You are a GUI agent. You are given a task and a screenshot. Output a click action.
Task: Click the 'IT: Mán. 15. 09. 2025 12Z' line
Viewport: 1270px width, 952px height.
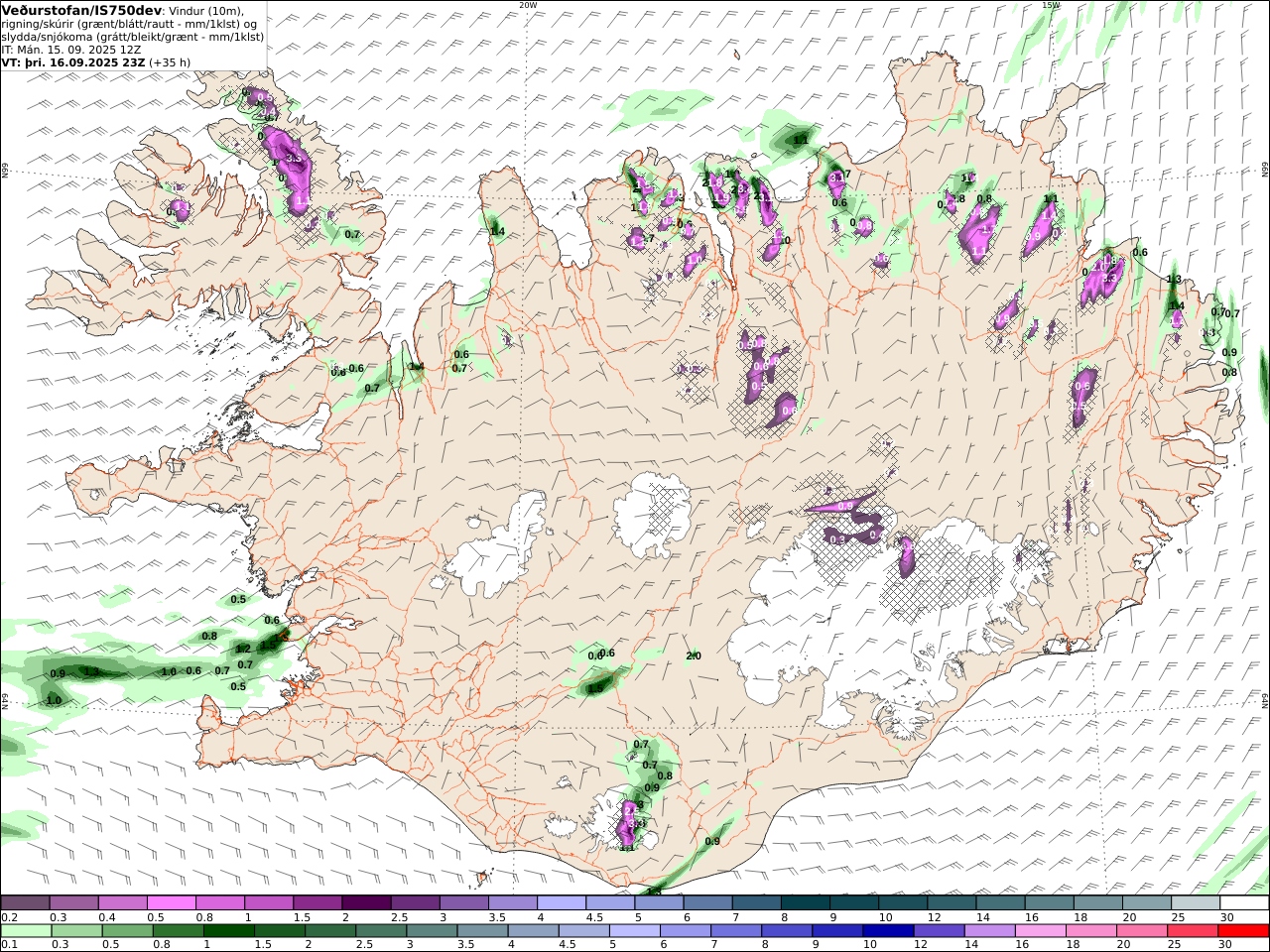pos(71,50)
